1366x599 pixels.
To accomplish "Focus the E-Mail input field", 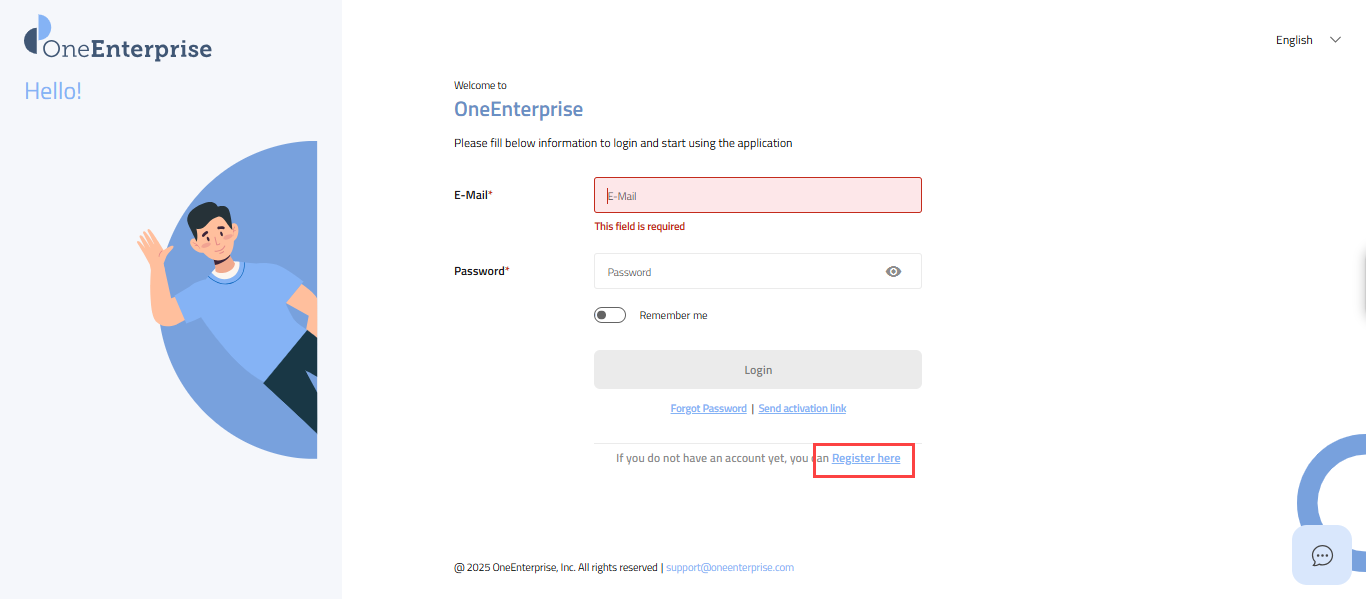I will (757, 196).
